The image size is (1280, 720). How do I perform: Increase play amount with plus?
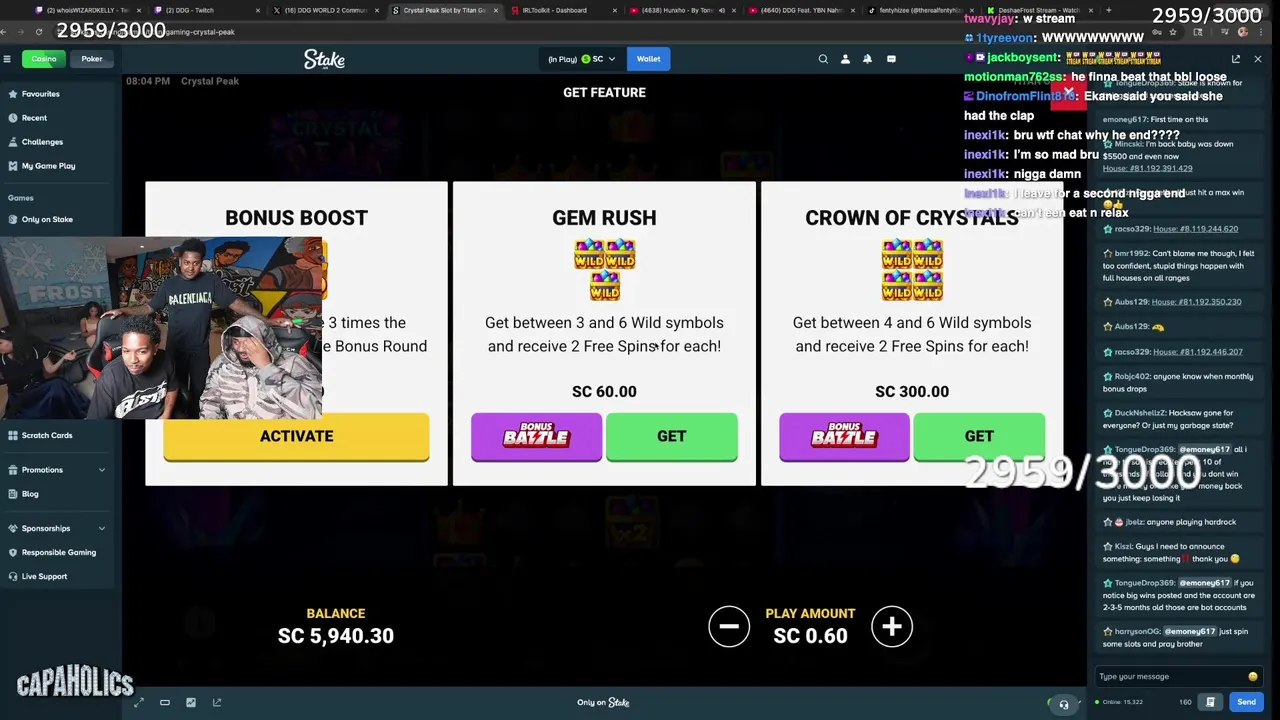(892, 627)
